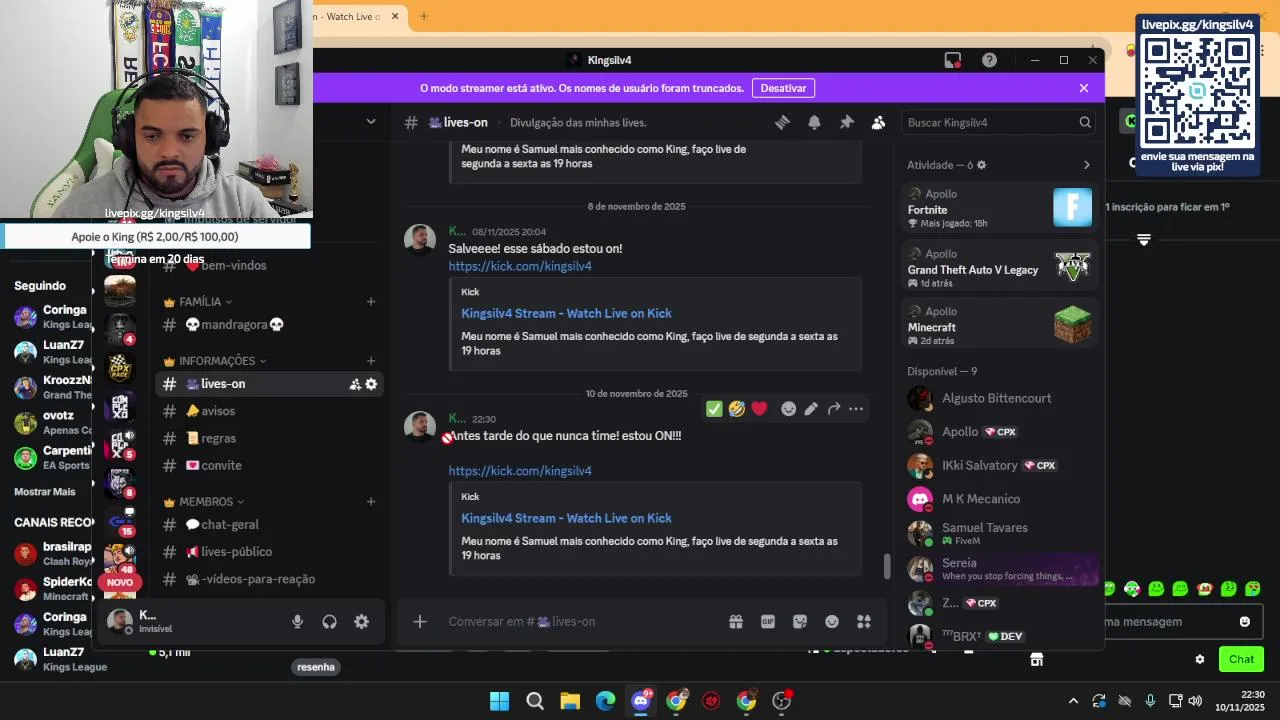The width and height of the screenshot is (1280, 720).
Task: Open GIF picker in message bar
Action: pos(768,622)
